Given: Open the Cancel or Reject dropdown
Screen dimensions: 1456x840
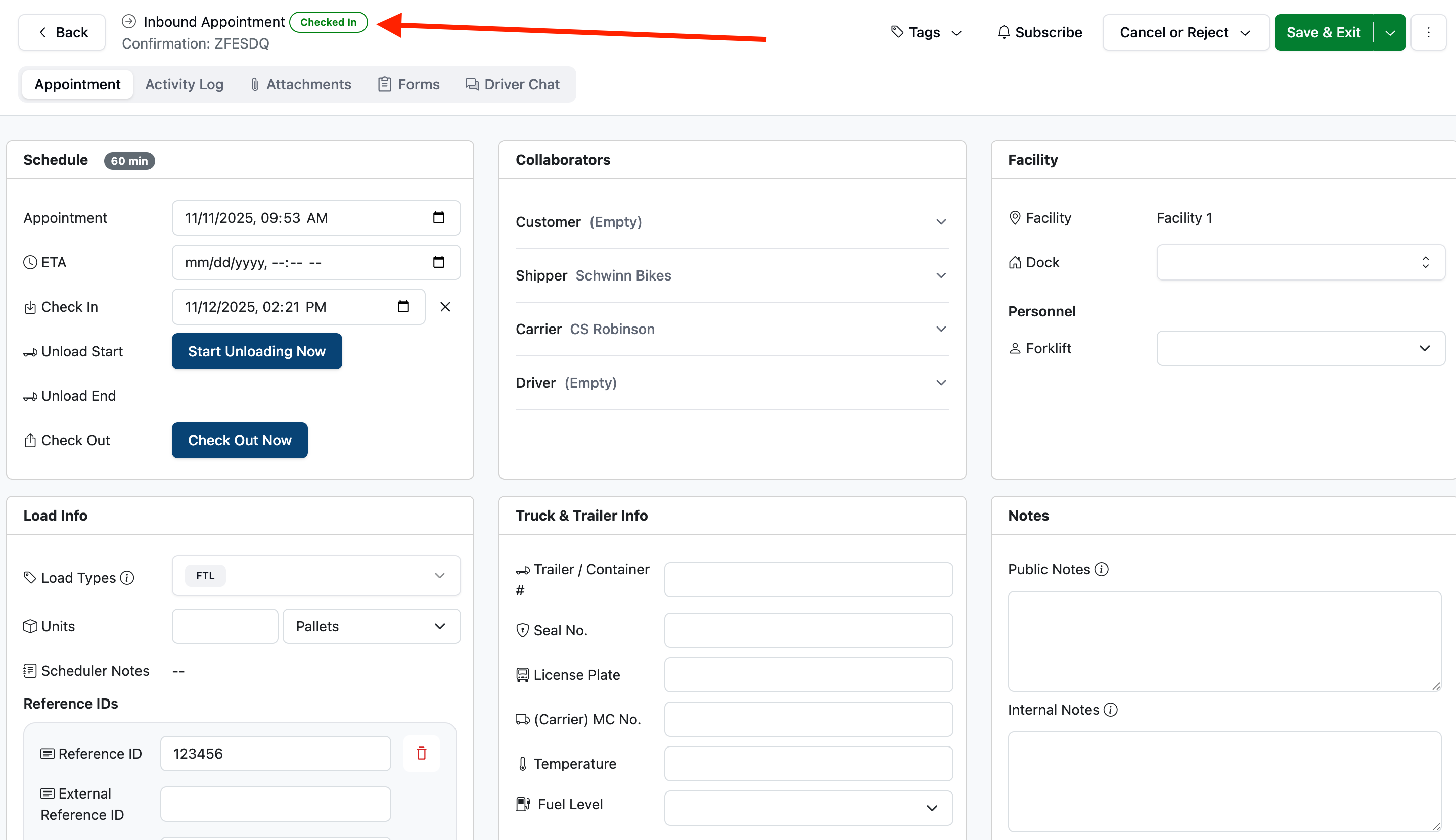Looking at the screenshot, I should point(1186,32).
